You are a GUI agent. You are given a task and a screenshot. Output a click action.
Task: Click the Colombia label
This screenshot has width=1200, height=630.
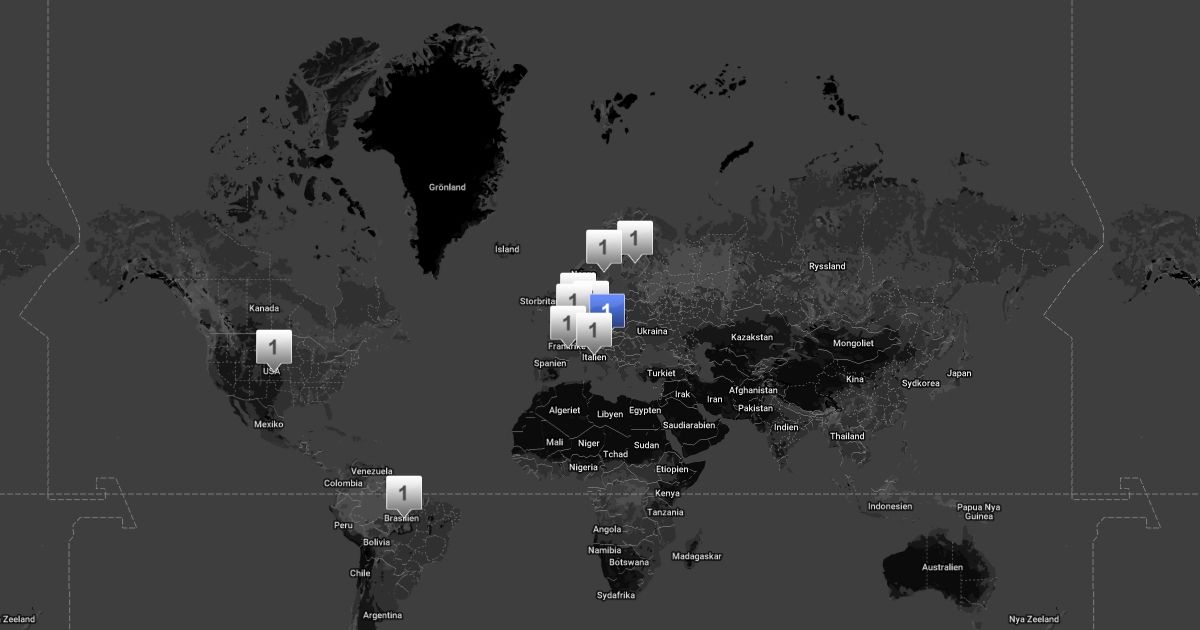(342, 483)
